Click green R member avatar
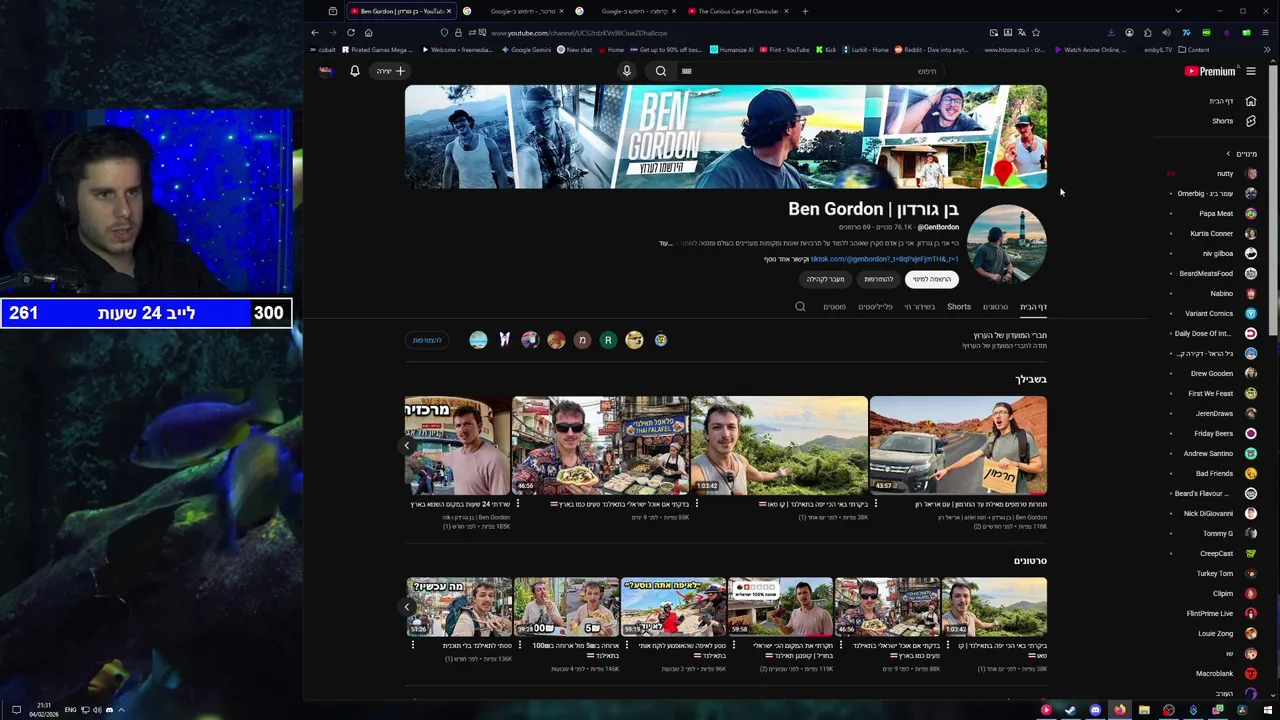The width and height of the screenshot is (1280, 720). point(608,340)
